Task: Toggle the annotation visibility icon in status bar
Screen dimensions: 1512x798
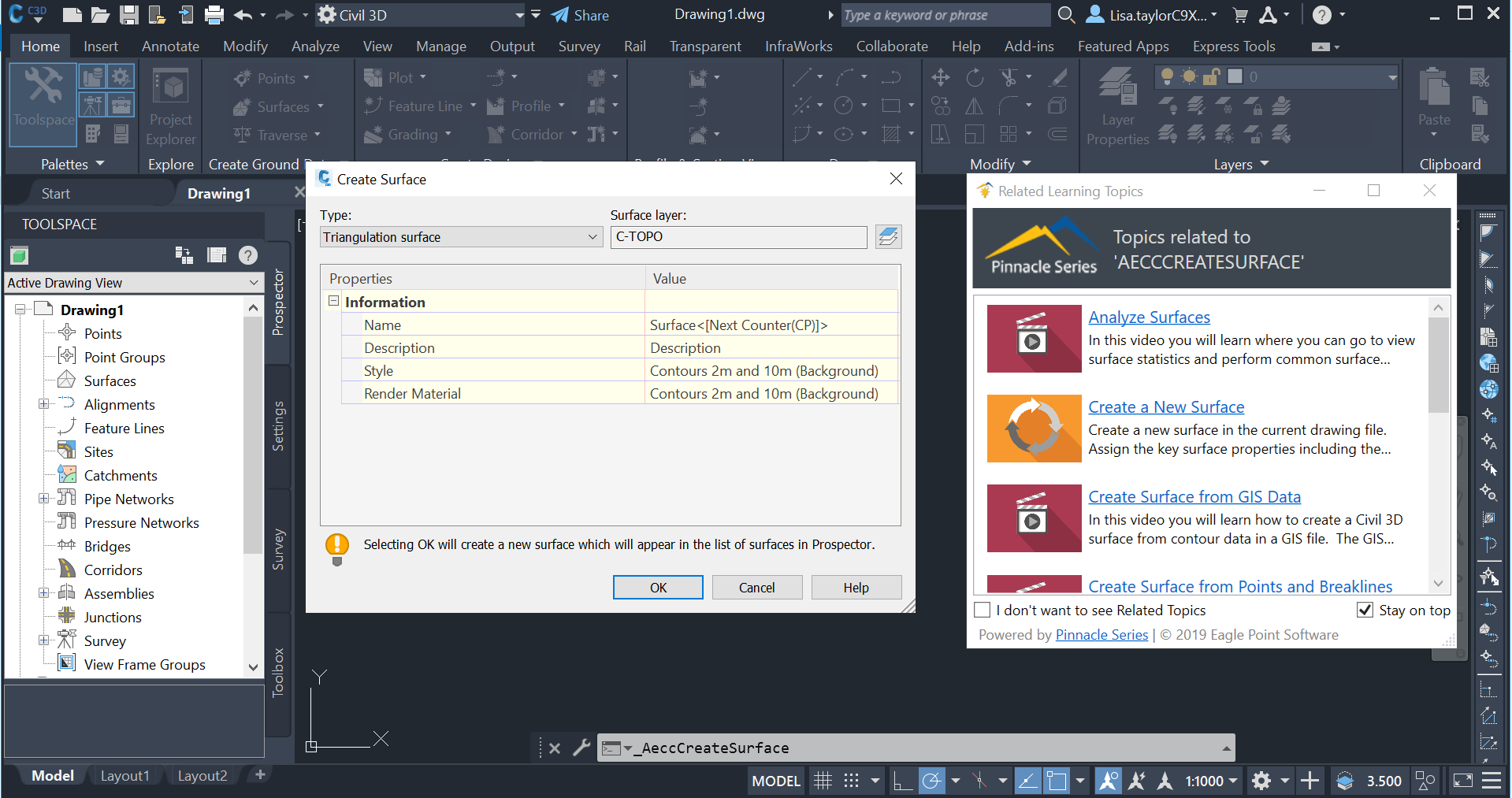Action: click(x=1109, y=781)
